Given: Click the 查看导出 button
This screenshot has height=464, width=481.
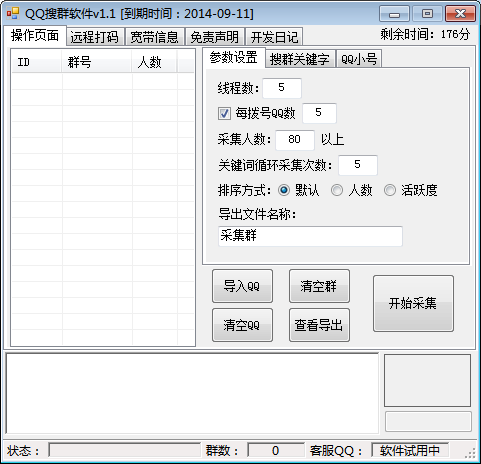Looking at the screenshot, I should (319, 325).
